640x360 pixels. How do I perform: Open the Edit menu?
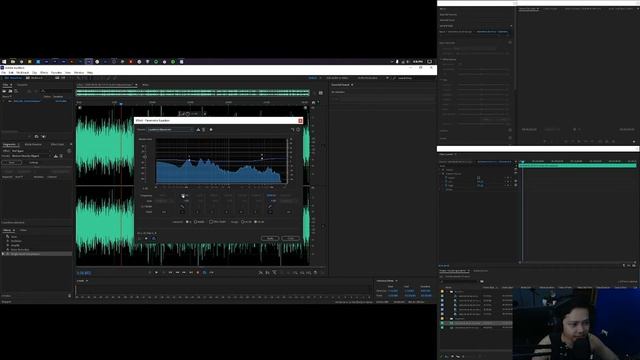pos(11,72)
